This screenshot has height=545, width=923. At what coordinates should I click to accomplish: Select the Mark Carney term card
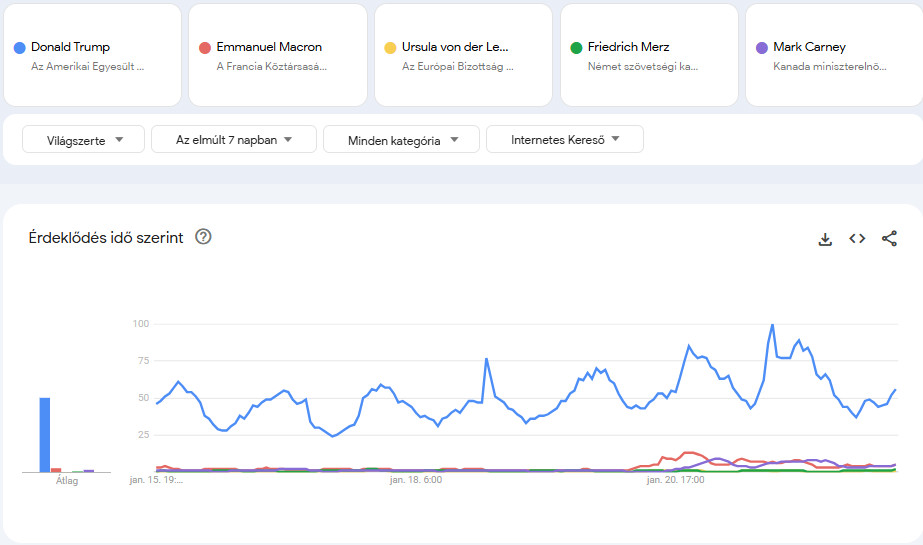pyautogui.click(x=834, y=55)
